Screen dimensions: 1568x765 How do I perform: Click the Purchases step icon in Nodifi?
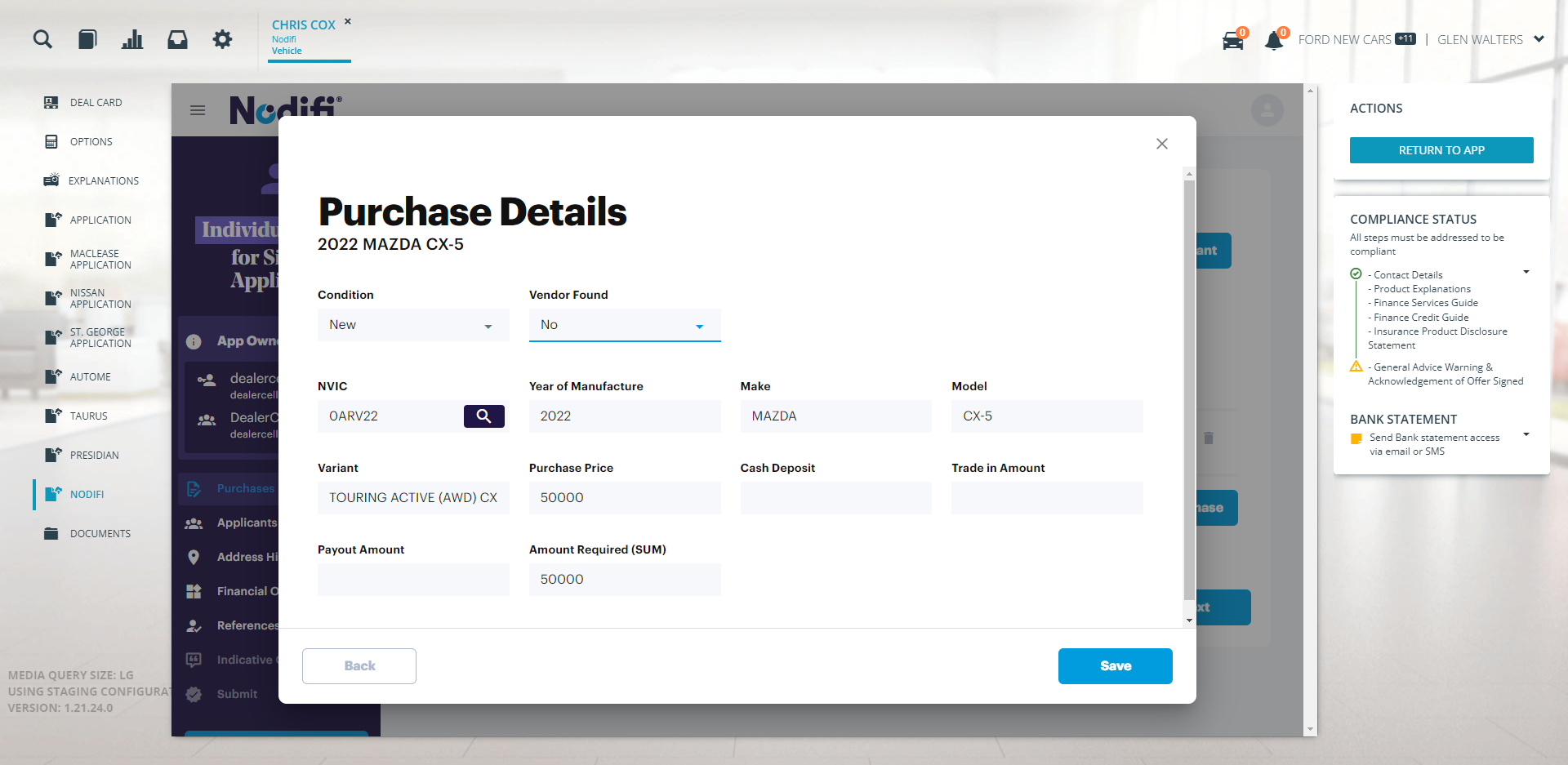194,489
